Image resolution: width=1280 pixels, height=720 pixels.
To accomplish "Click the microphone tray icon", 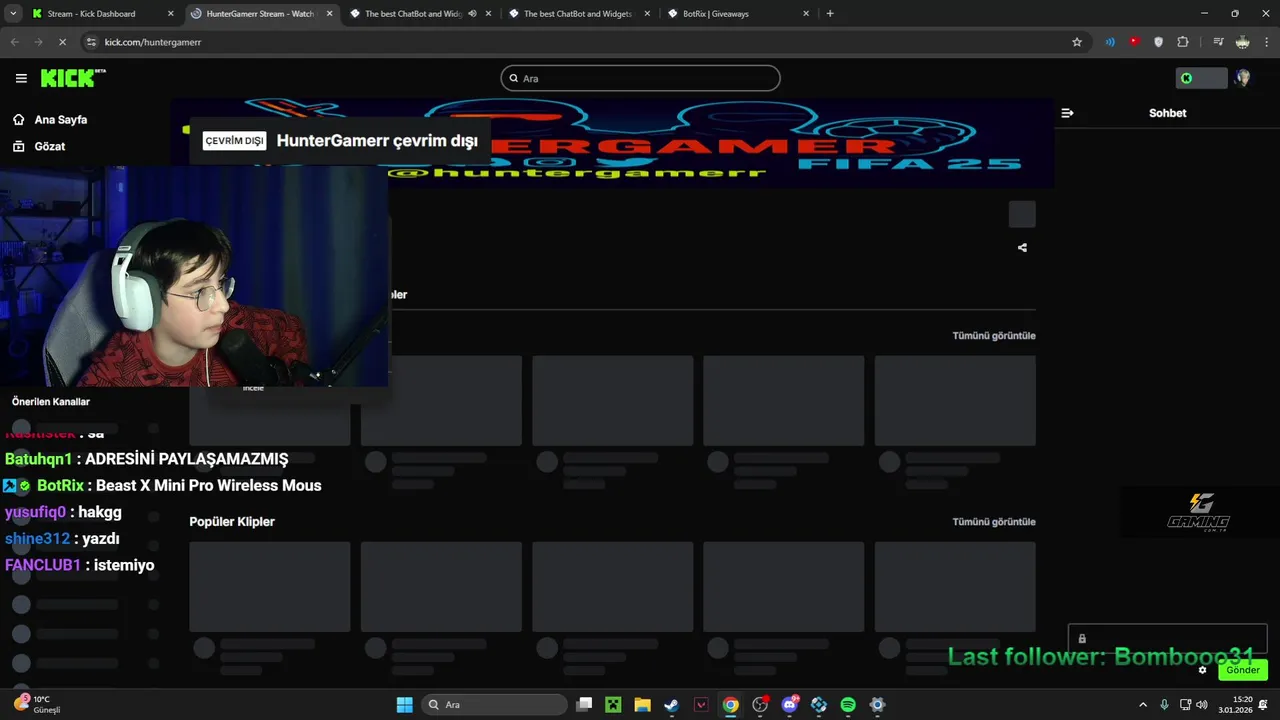I will point(1165,705).
